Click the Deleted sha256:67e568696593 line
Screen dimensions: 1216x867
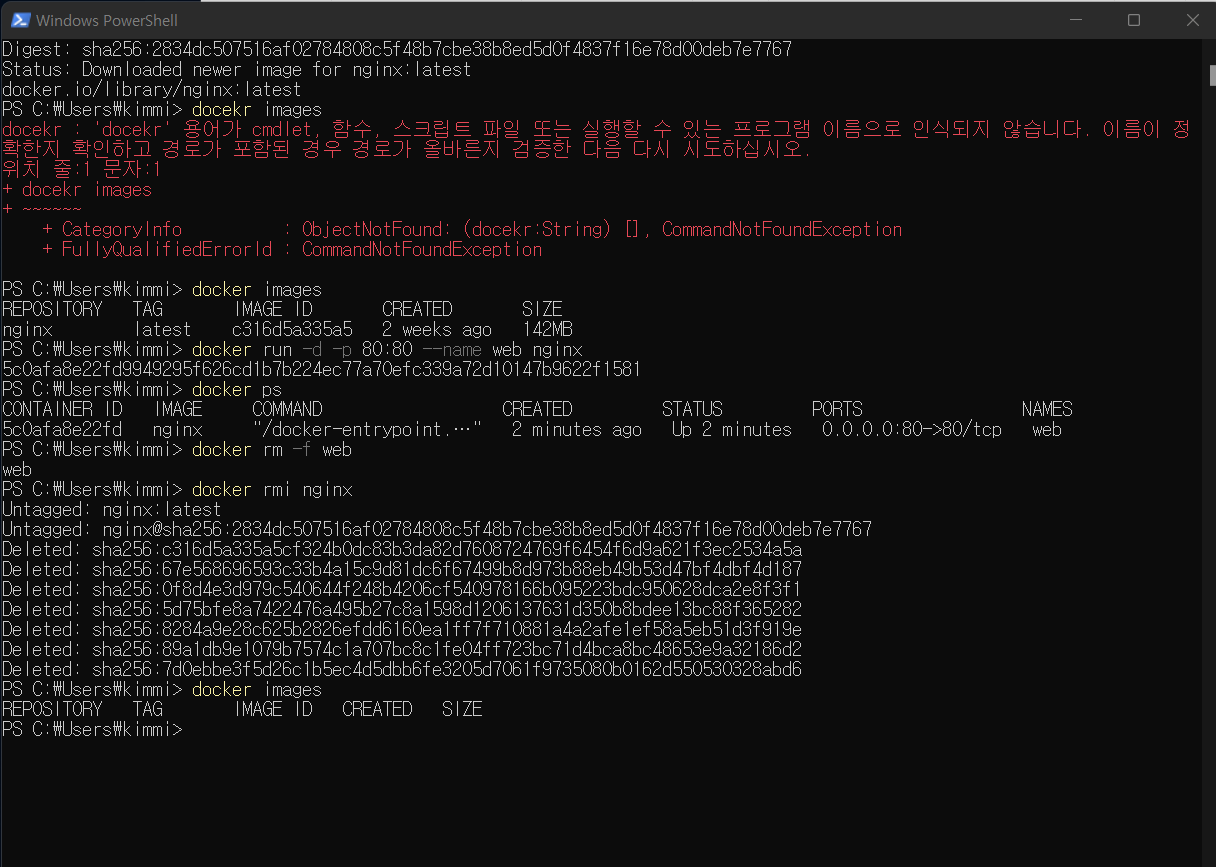coord(402,569)
